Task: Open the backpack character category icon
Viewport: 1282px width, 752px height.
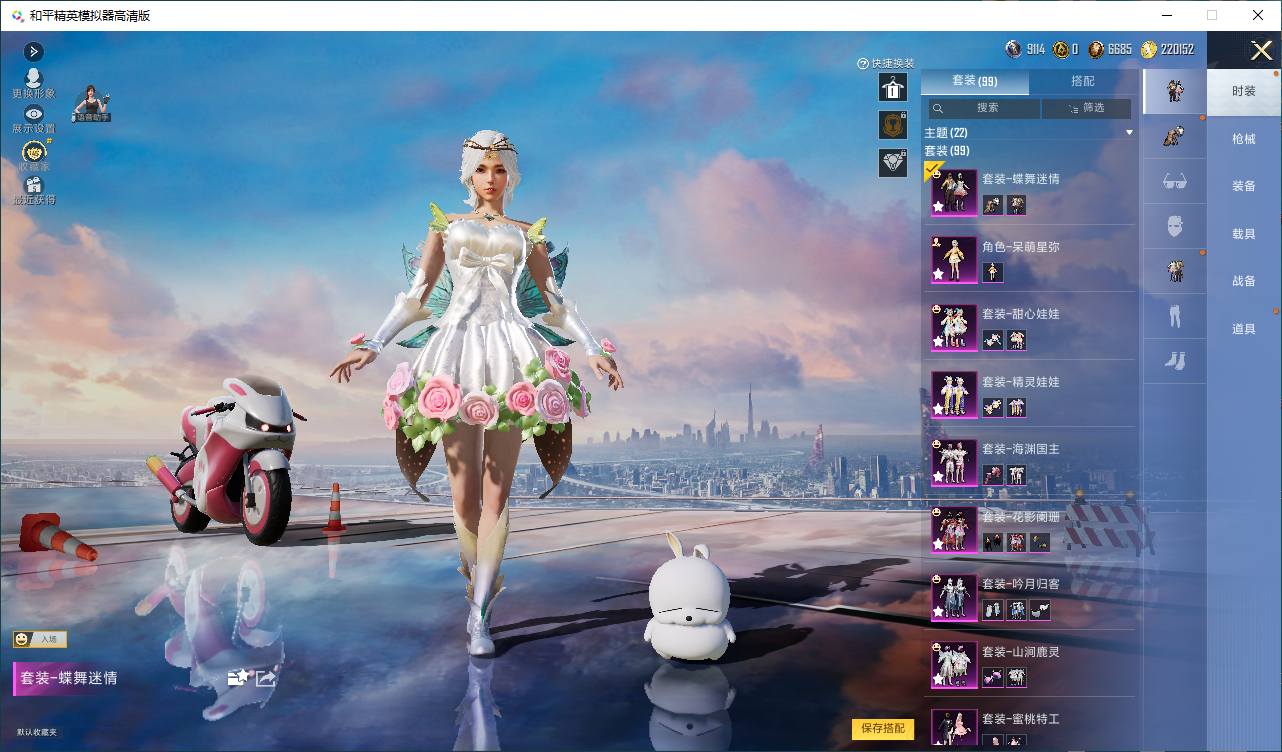Action: pos(1174,137)
